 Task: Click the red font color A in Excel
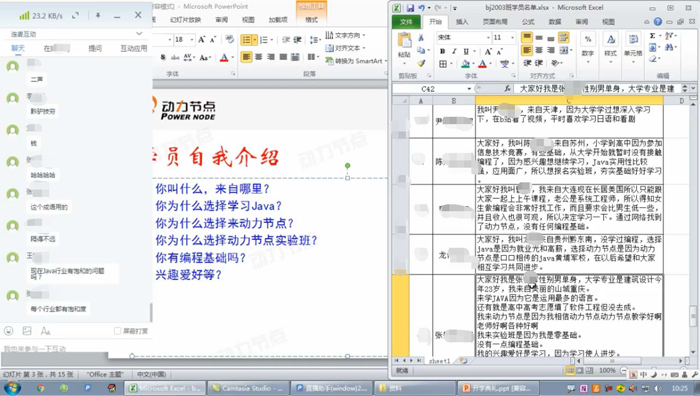(x=483, y=64)
